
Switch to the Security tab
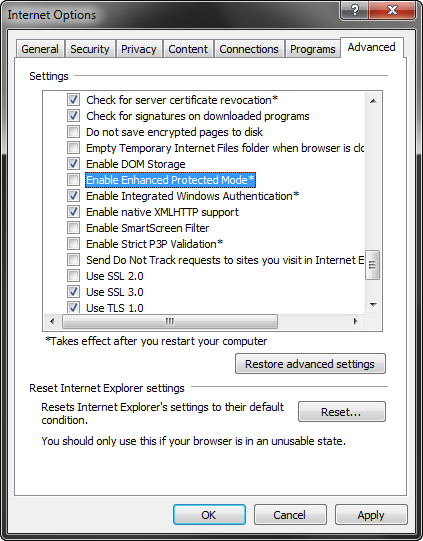(90, 49)
